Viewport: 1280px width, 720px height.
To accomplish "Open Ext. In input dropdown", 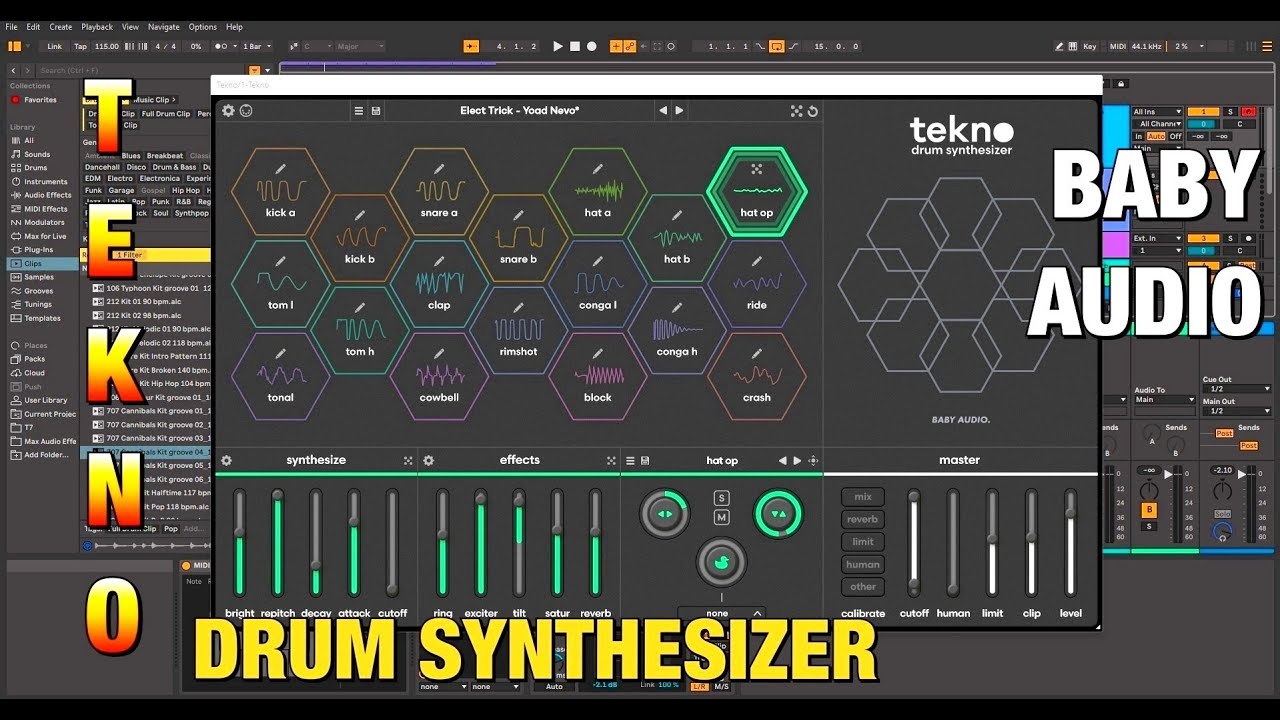I will pos(1158,238).
